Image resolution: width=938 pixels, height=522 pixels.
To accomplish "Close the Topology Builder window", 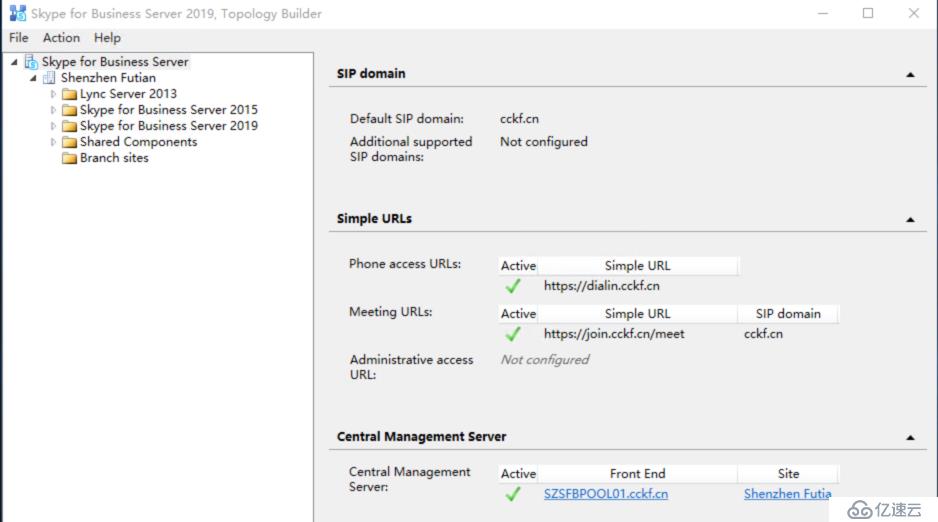I will point(913,13).
